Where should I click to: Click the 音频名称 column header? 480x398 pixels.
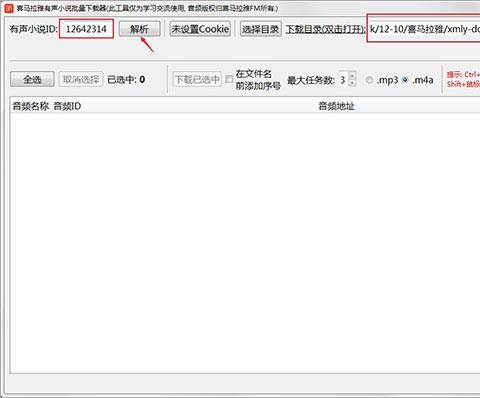30,106
